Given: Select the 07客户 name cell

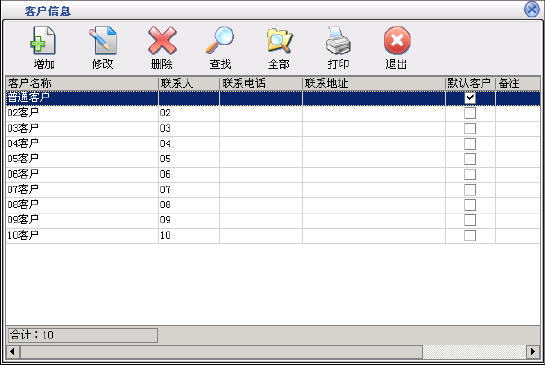Looking at the screenshot, I should pyautogui.click(x=82, y=190).
